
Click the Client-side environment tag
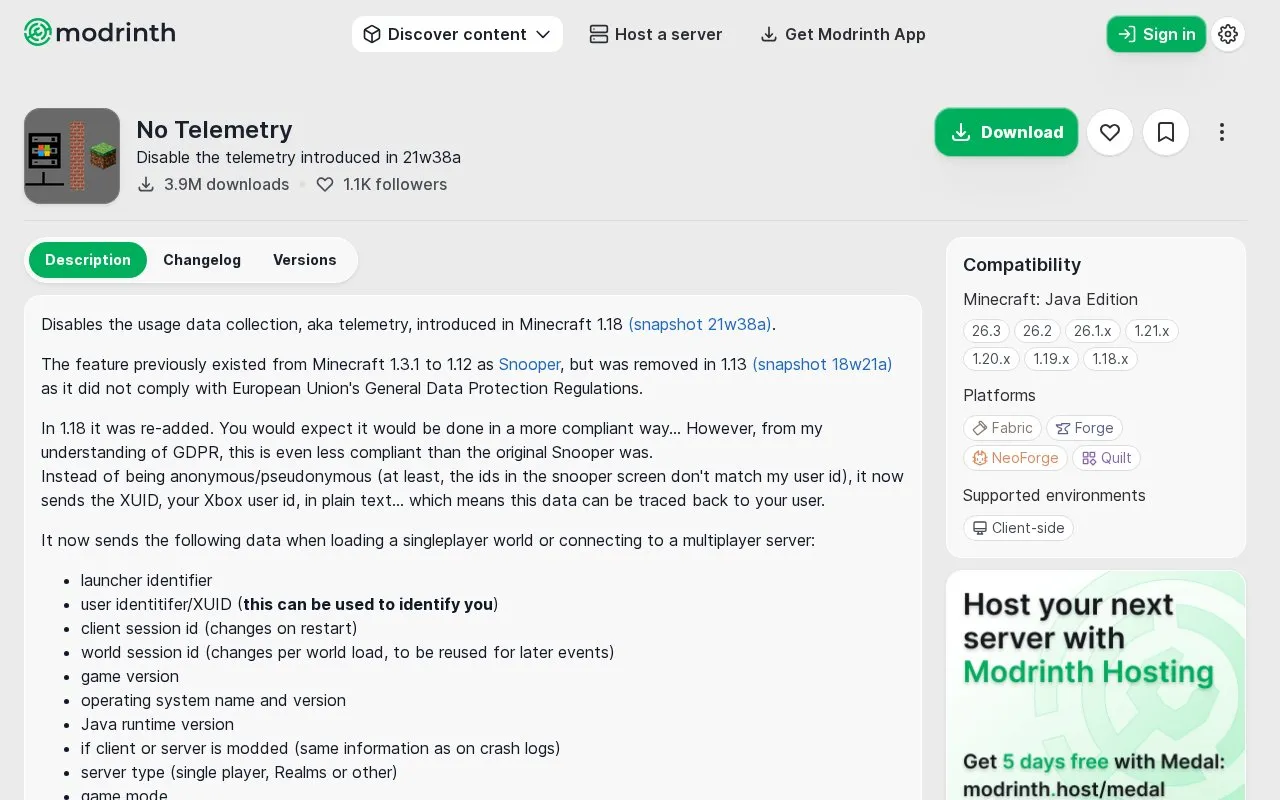[x=1019, y=528]
